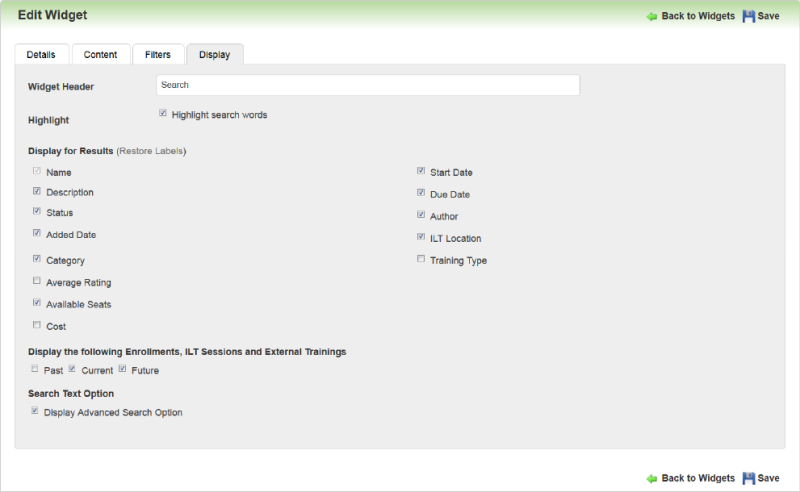Select the Display tab
Screen dimensions: 800x492
click(x=215, y=54)
